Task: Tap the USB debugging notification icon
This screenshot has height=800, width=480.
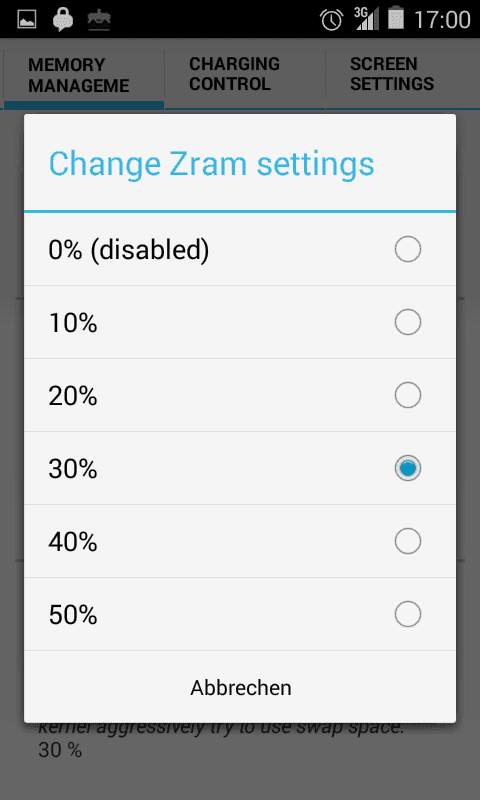Action: point(99,20)
